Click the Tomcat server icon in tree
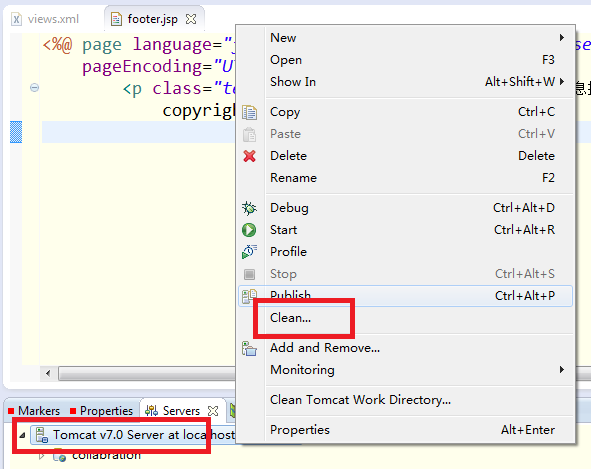The height and width of the screenshot is (469, 591). 41,435
